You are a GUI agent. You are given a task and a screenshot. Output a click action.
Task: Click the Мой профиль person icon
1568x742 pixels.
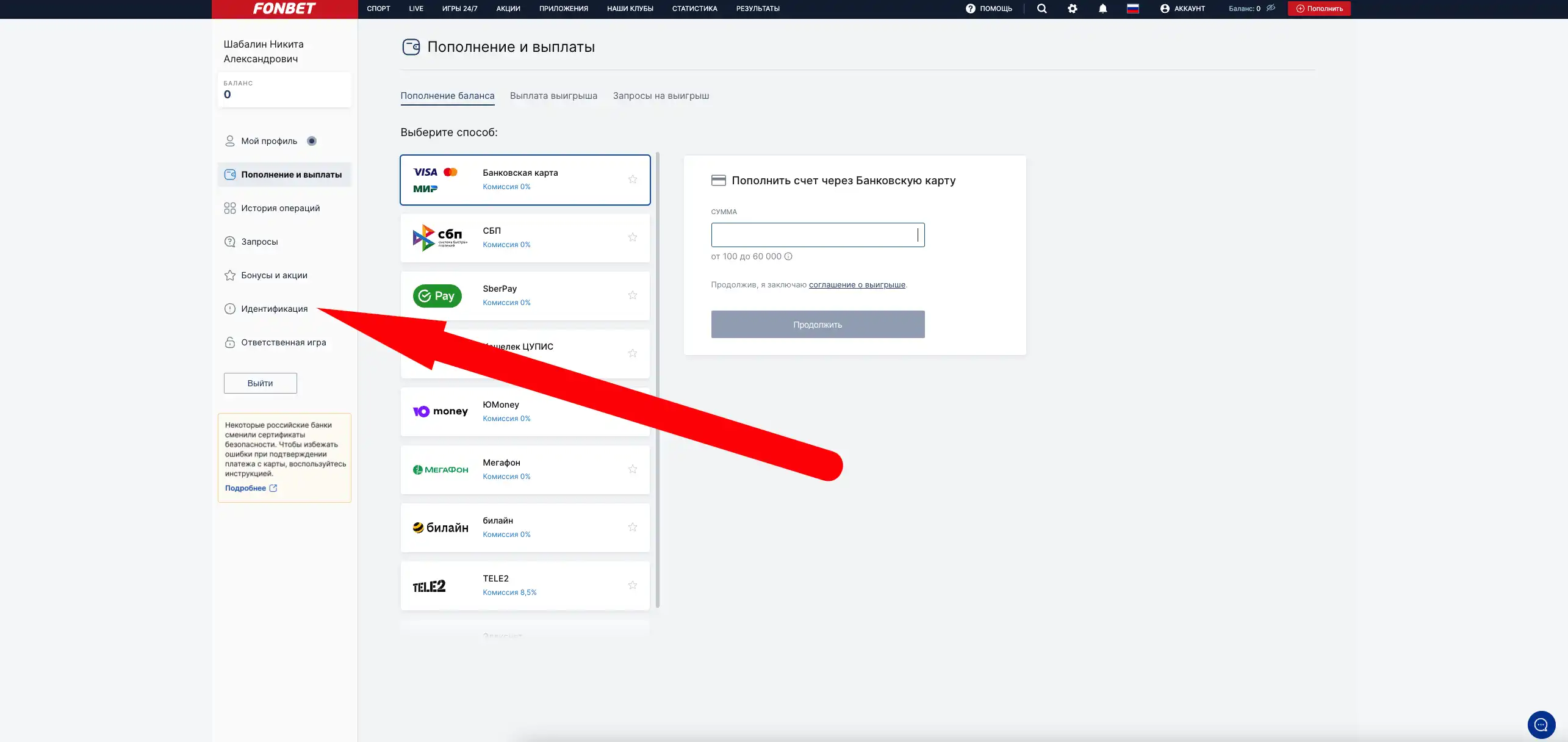(x=230, y=141)
